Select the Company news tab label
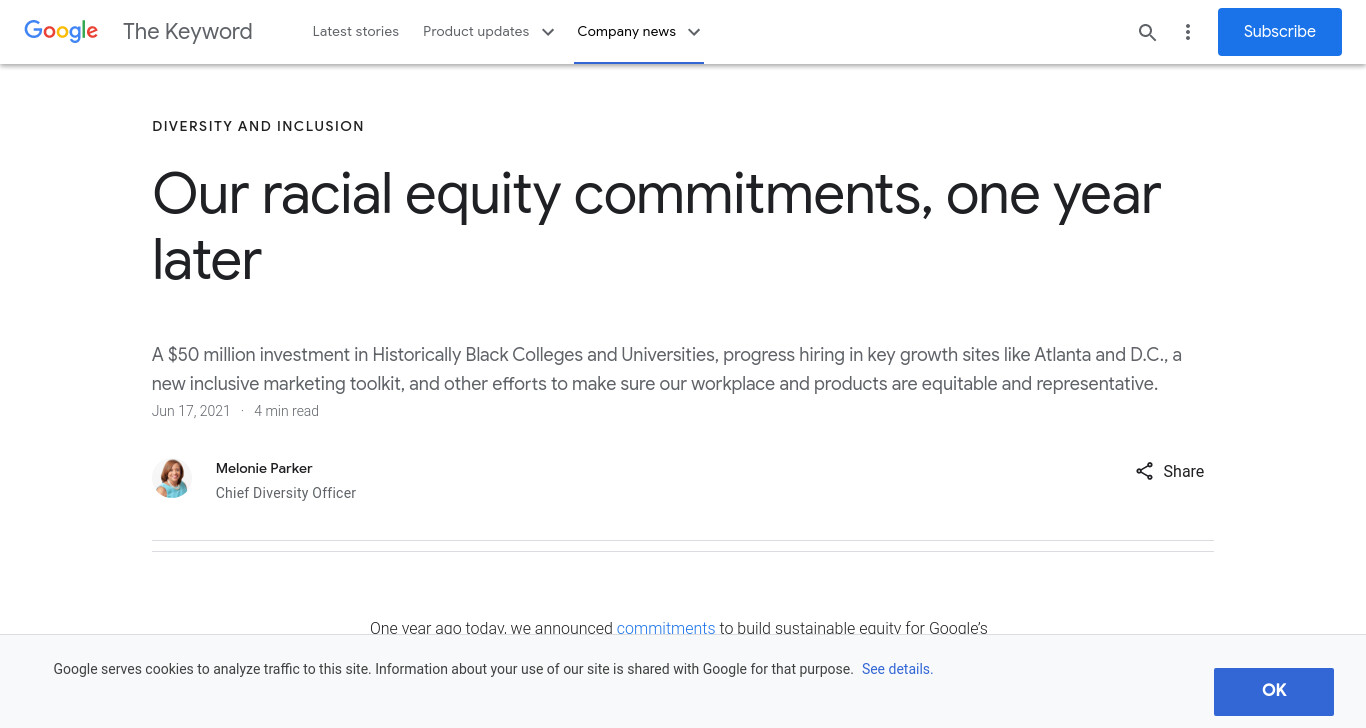Image resolution: width=1366 pixels, height=728 pixels. pos(627,32)
